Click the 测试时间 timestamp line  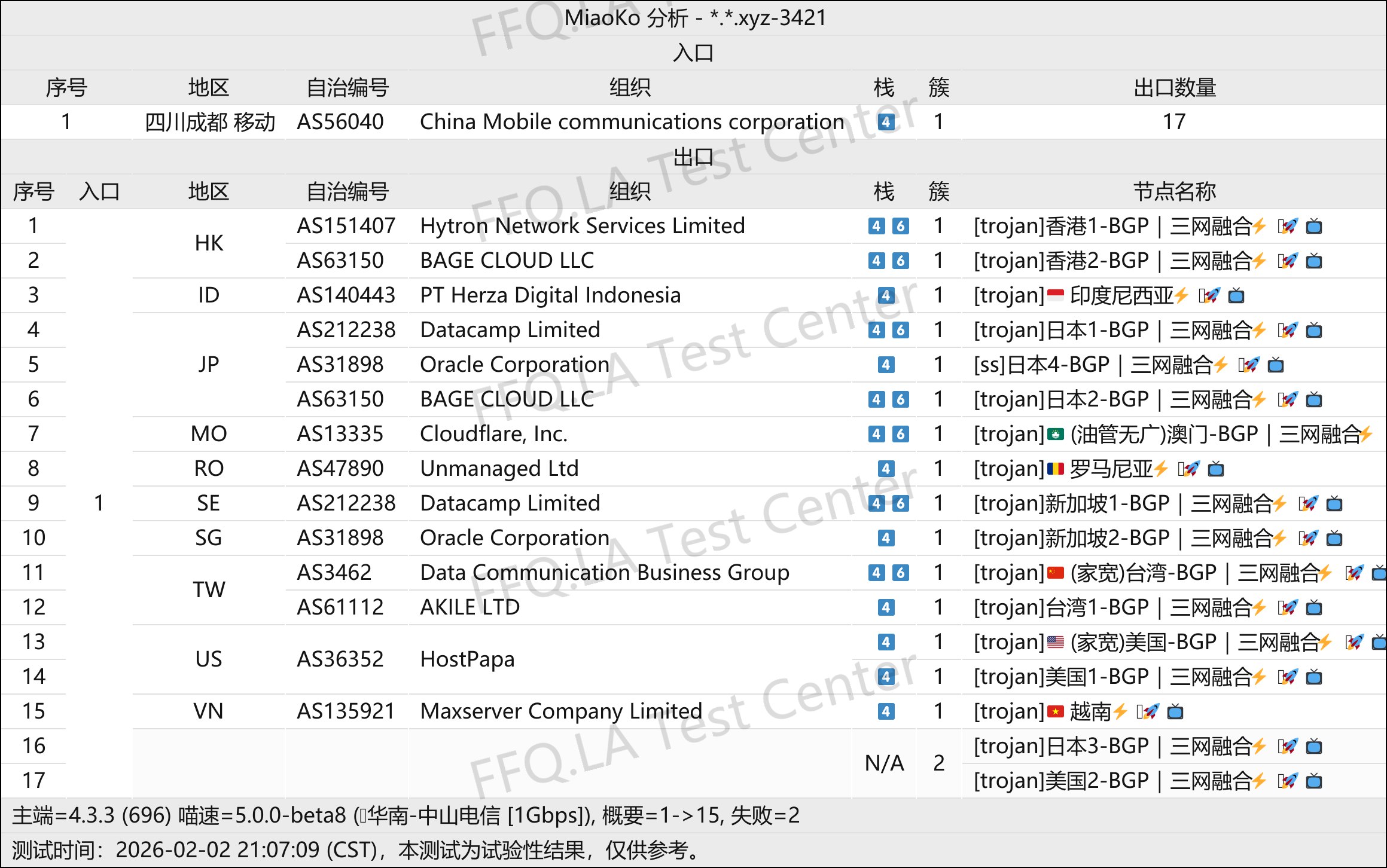[x=356, y=850]
